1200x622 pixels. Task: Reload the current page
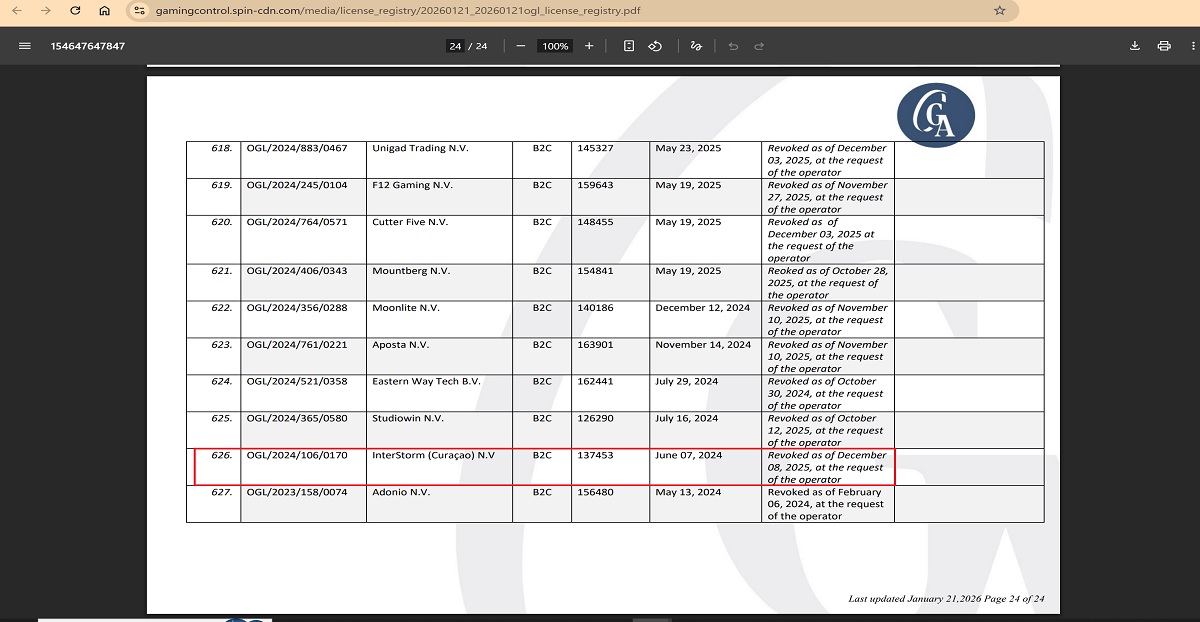coord(75,11)
